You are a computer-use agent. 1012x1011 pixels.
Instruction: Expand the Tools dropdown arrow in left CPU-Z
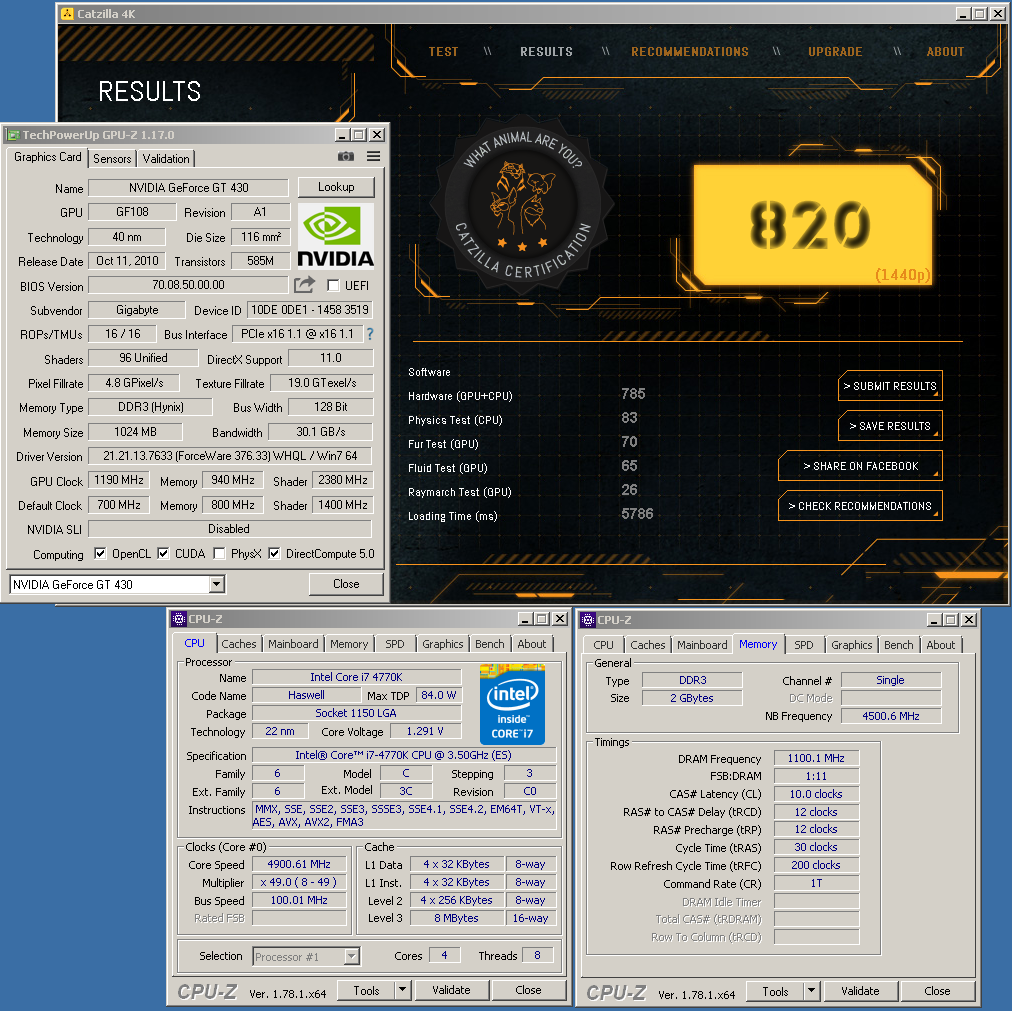coord(402,990)
